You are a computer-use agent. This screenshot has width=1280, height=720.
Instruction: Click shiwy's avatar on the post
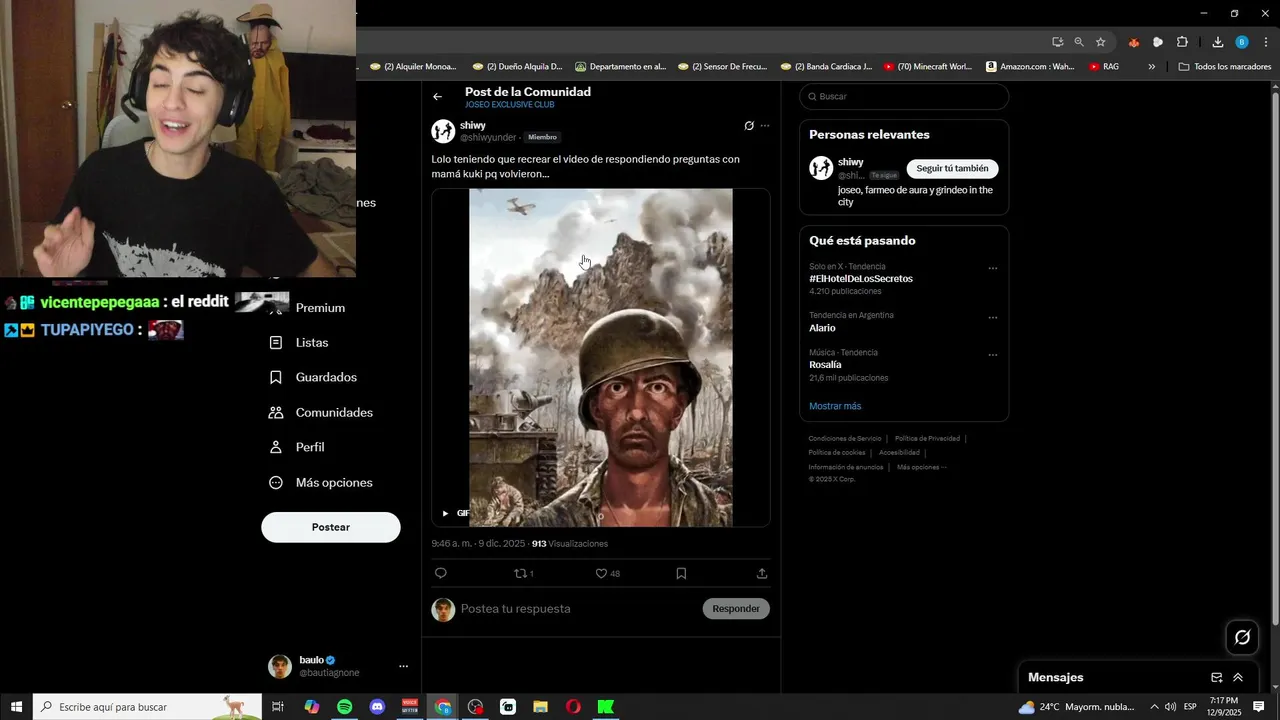pos(443,131)
